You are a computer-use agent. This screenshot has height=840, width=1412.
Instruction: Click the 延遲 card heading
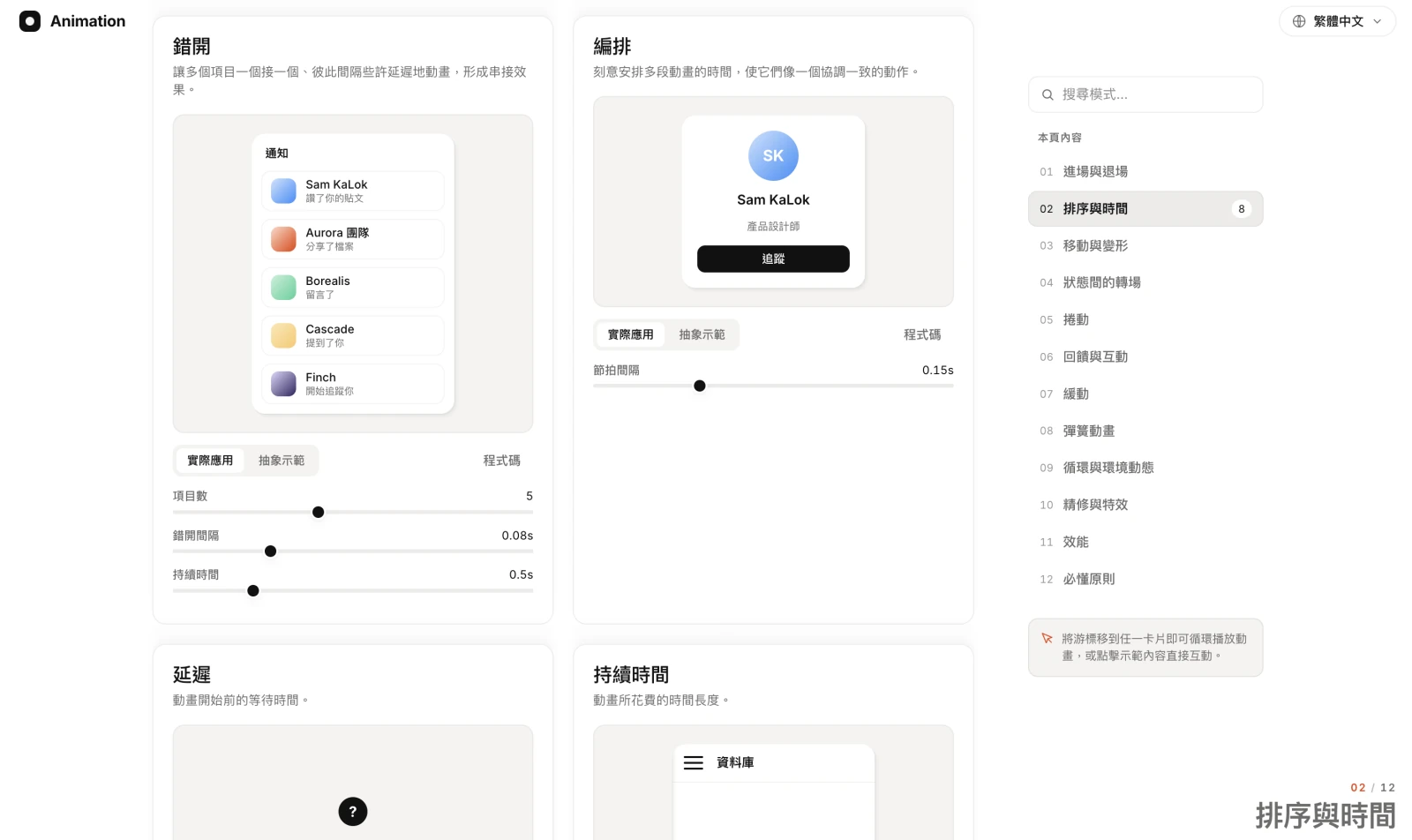pos(192,675)
